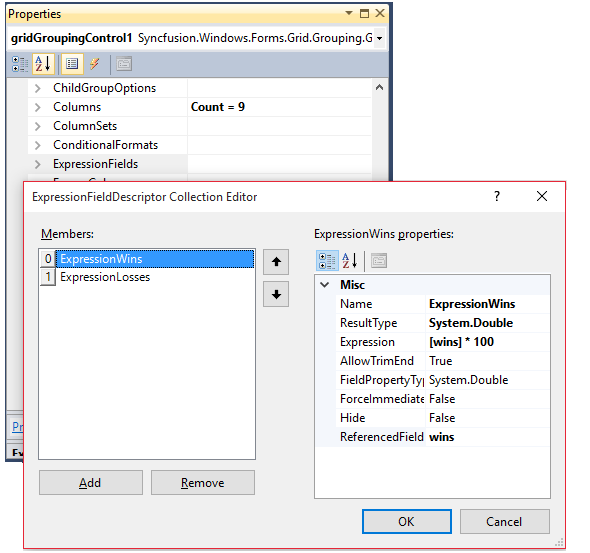Open gridGroupingControl1 object dropdown

click(380, 38)
